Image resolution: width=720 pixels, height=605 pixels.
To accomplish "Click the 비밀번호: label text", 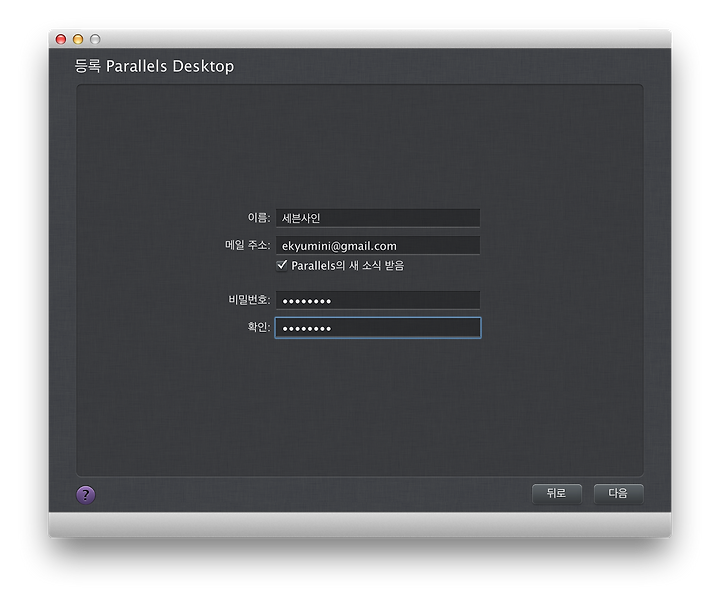I will pos(249,300).
